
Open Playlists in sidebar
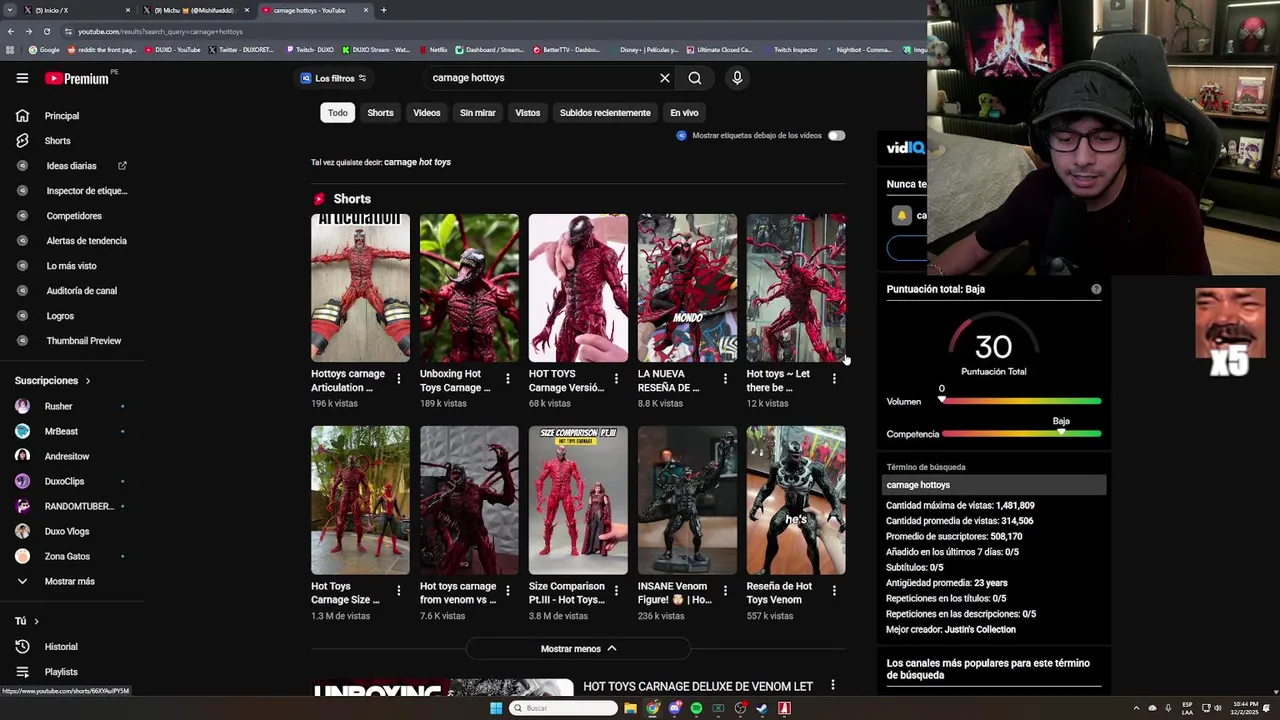coord(61,672)
